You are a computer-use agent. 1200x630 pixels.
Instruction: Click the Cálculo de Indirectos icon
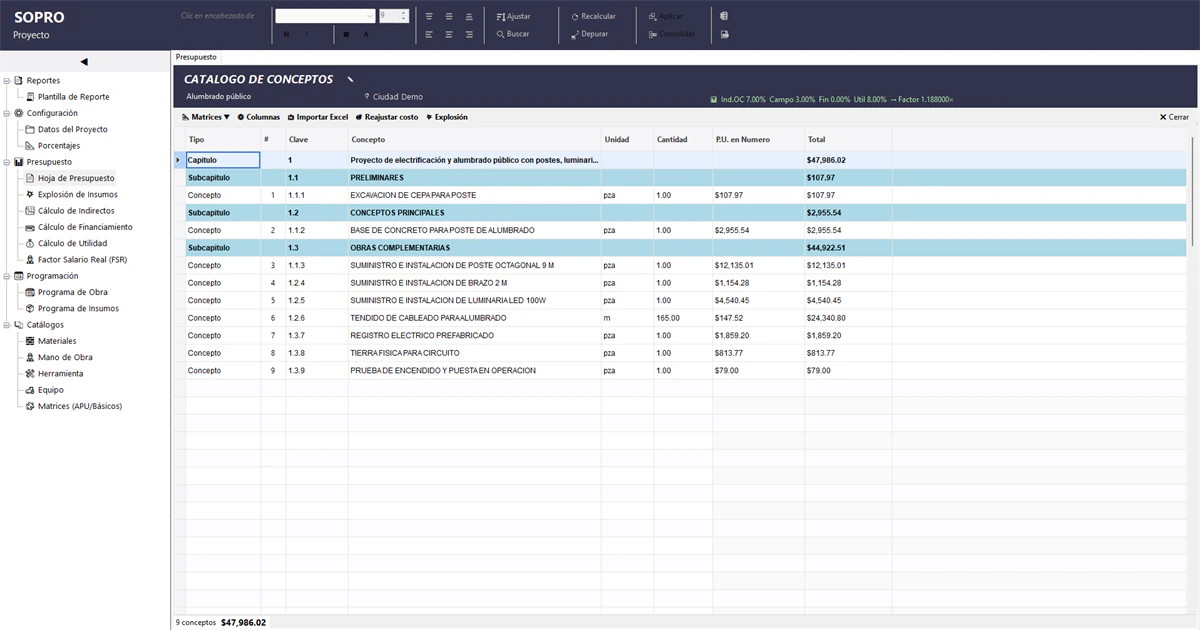pyautogui.click(x=30, y=211)
